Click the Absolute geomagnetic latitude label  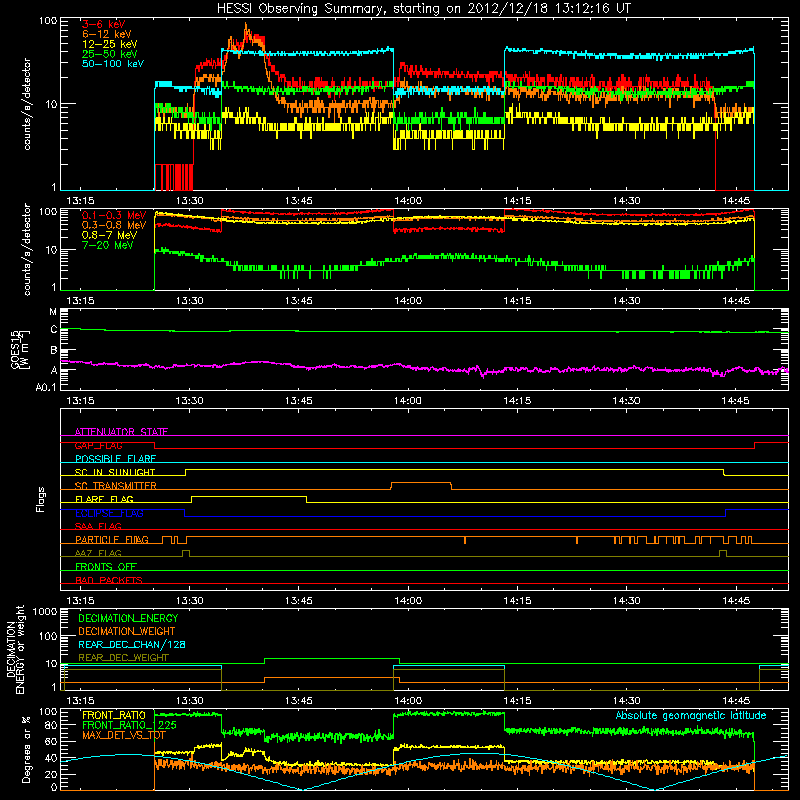[x=691, y=715]
